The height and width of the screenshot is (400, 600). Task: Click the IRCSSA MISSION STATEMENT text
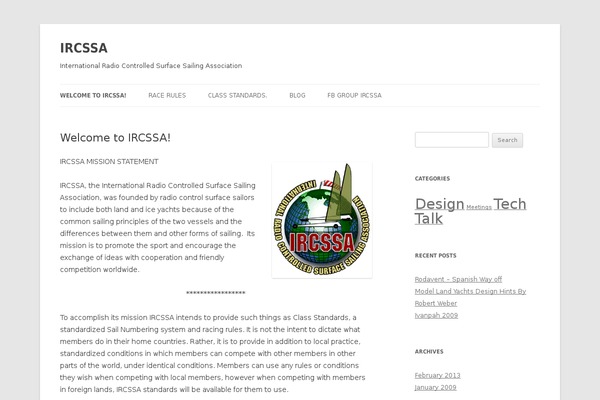[109, 162]
